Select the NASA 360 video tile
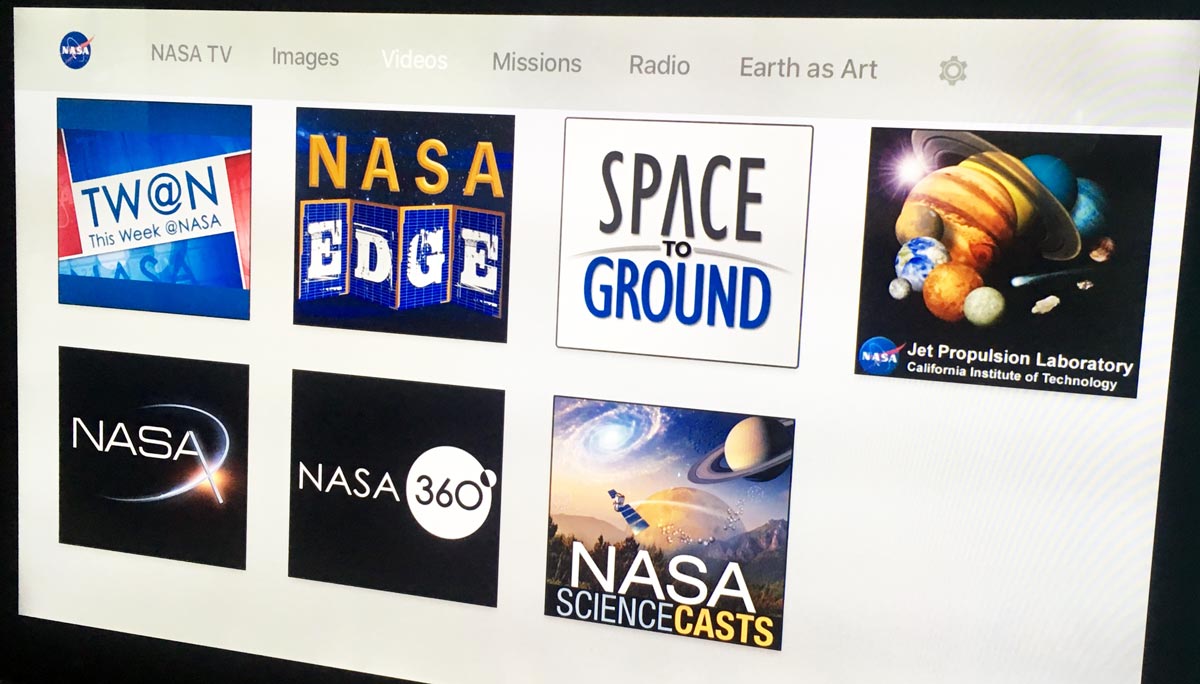 click(x=396, y=488)
